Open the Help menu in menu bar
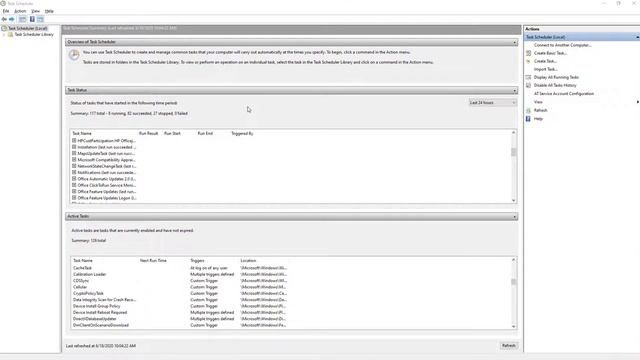 coord(49,11)
